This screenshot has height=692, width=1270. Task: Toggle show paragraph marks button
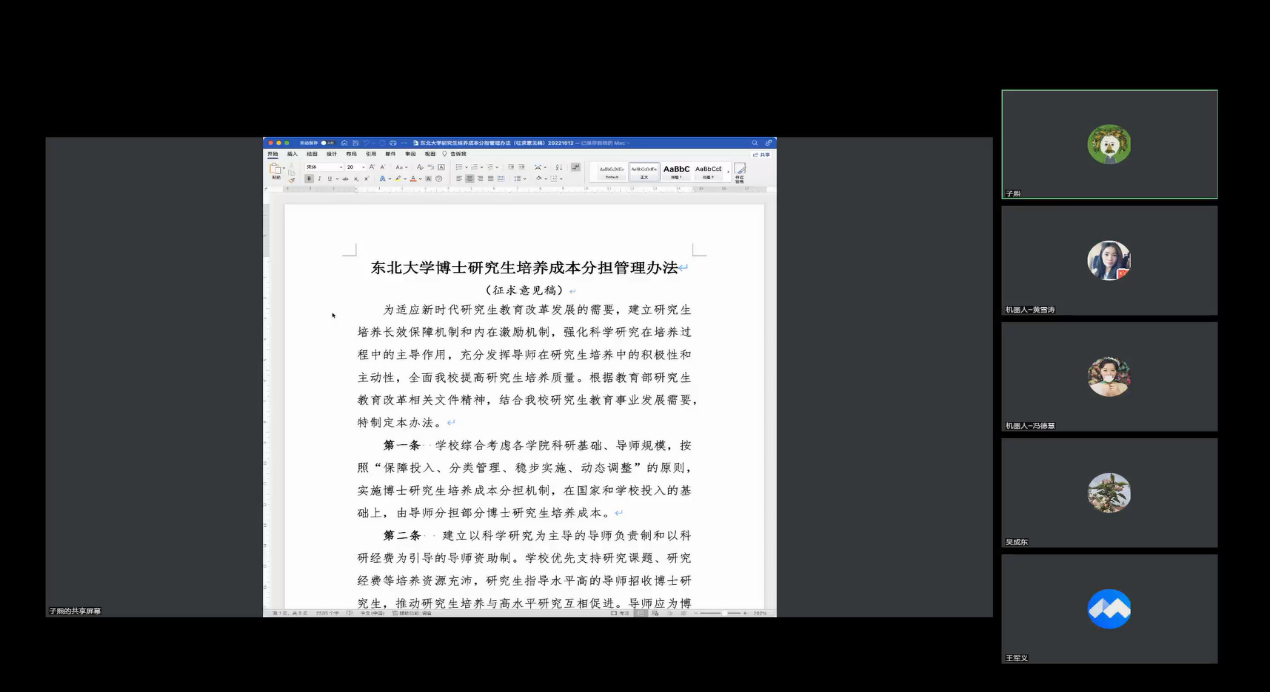tap(575, 167)
